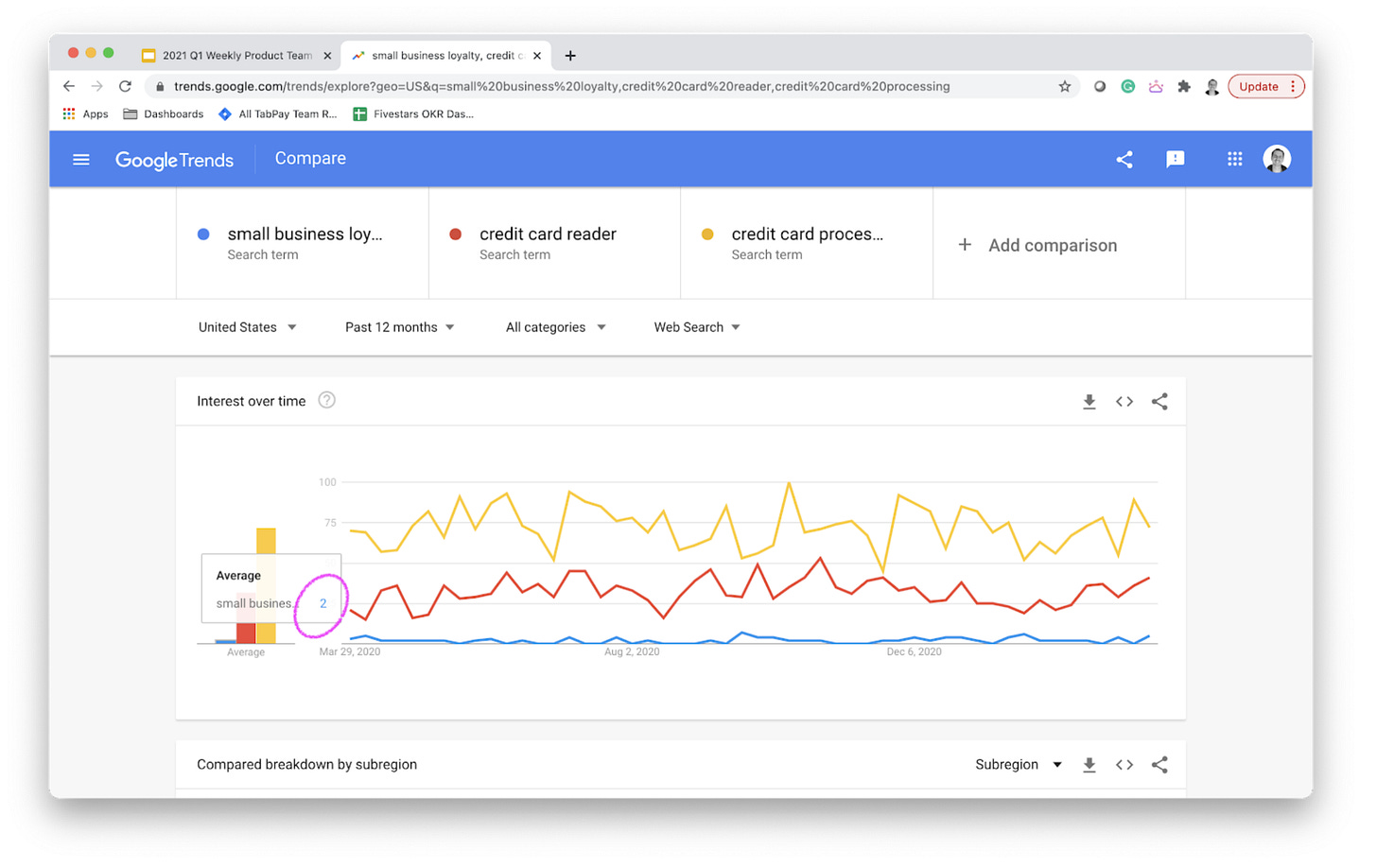Click the yellow bar in Average chart
Viewport: 1377px width, 868px height.
267,585
